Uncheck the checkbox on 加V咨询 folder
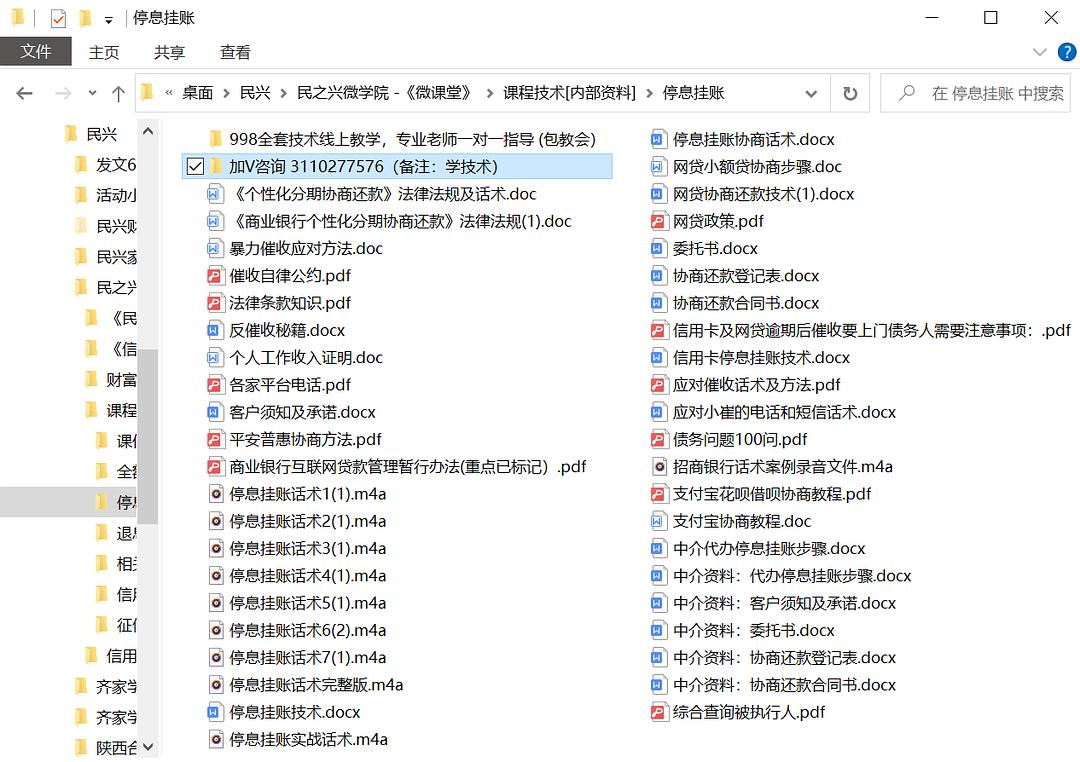 point(194,166)
